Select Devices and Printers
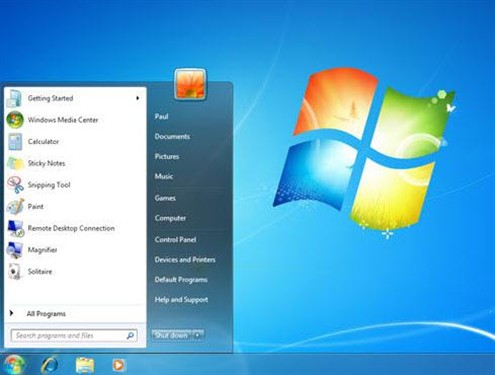This screenshot has height=375, width=495. point(185,259)
